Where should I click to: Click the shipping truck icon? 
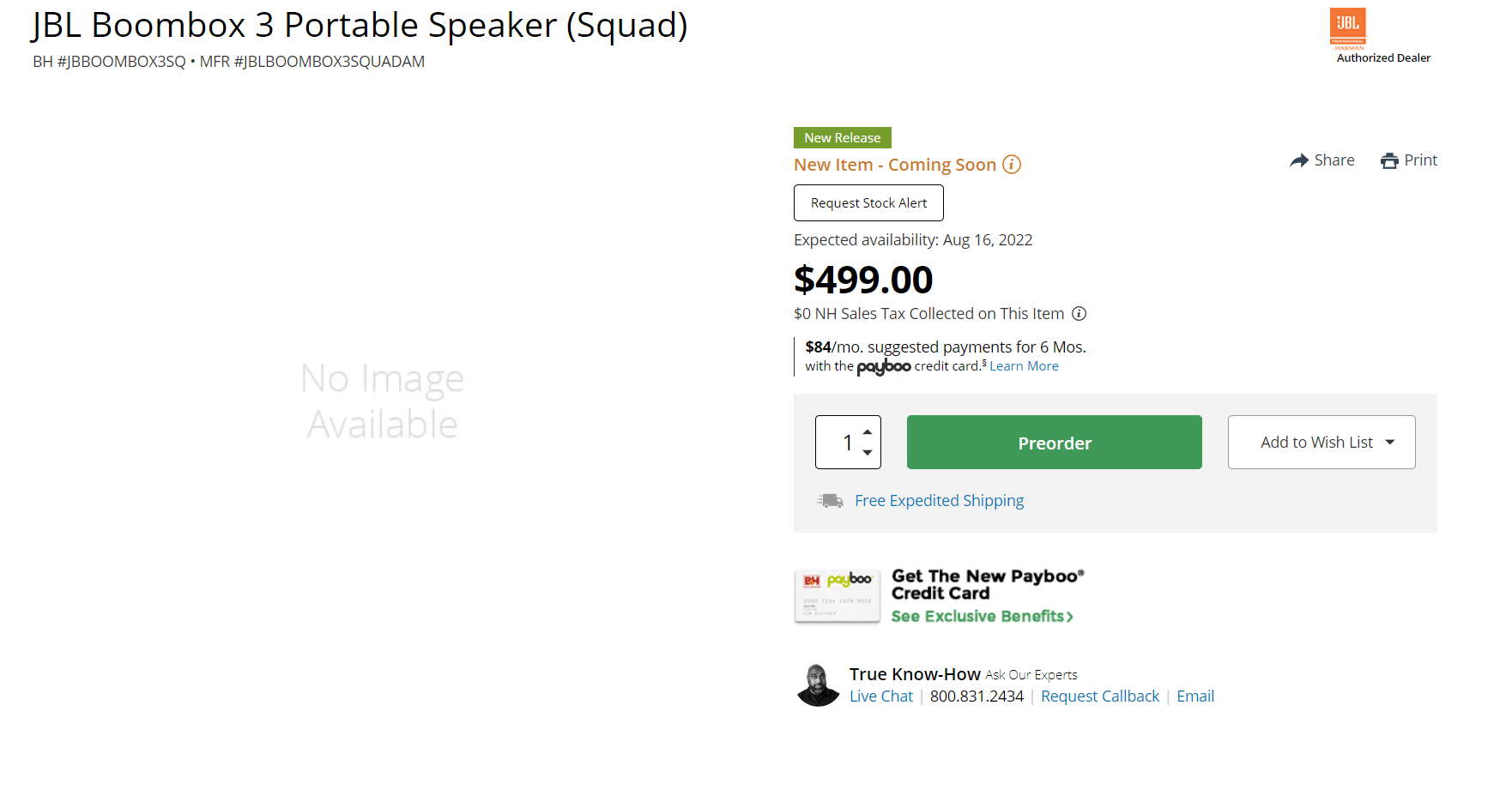pyautogui.click(x=828, y=499)
